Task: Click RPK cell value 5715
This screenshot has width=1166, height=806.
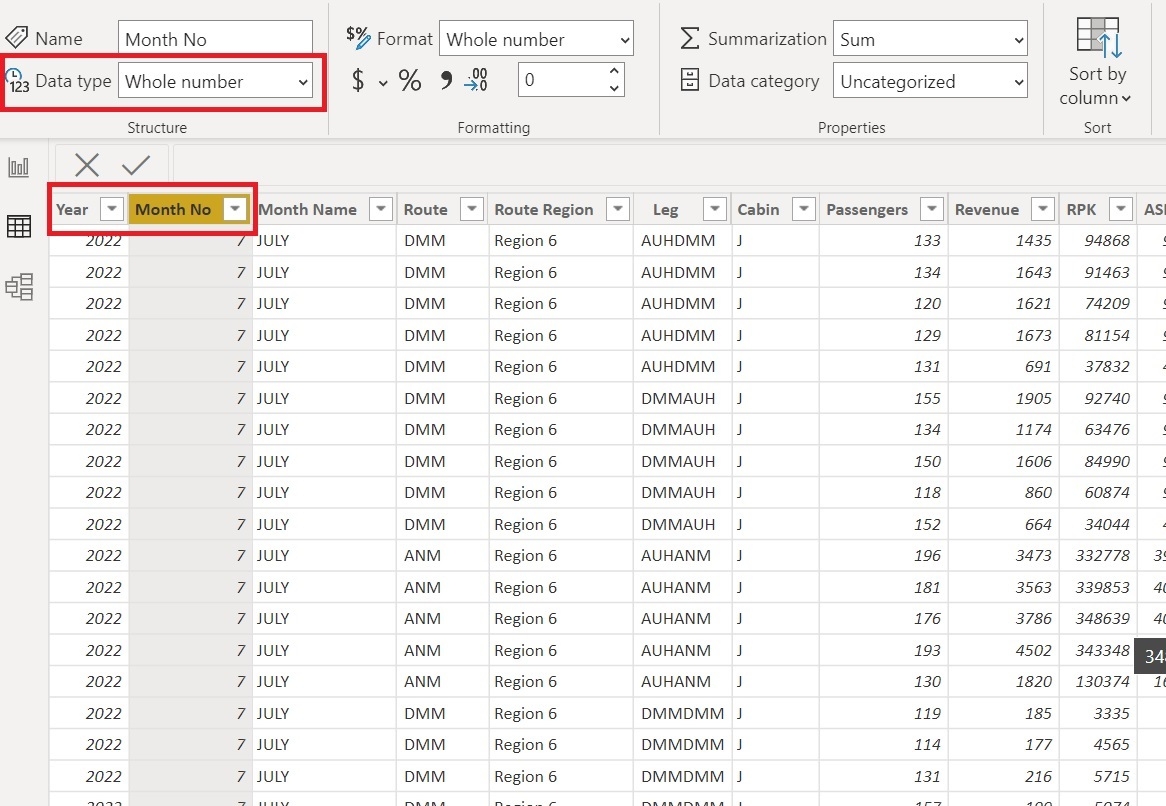Action: tap(1112, 777)
